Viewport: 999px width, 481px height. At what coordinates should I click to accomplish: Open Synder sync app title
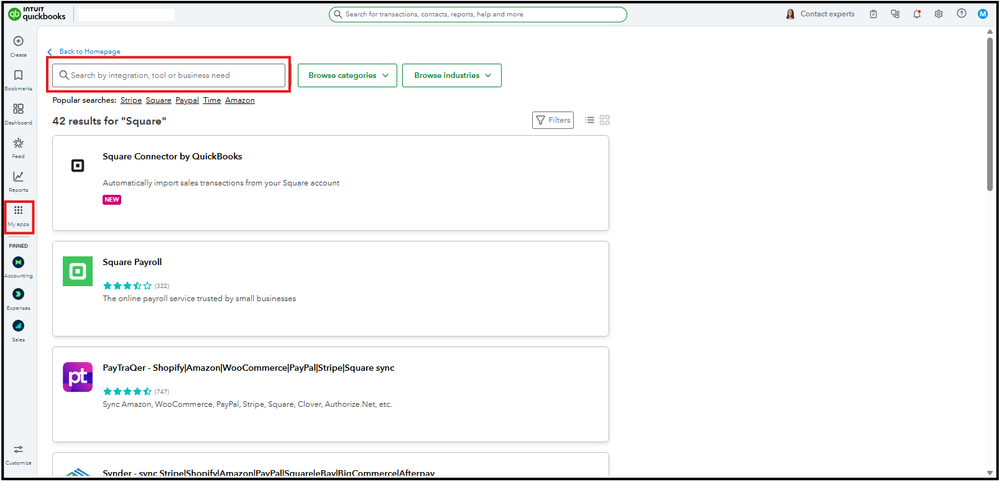point(268,473)
